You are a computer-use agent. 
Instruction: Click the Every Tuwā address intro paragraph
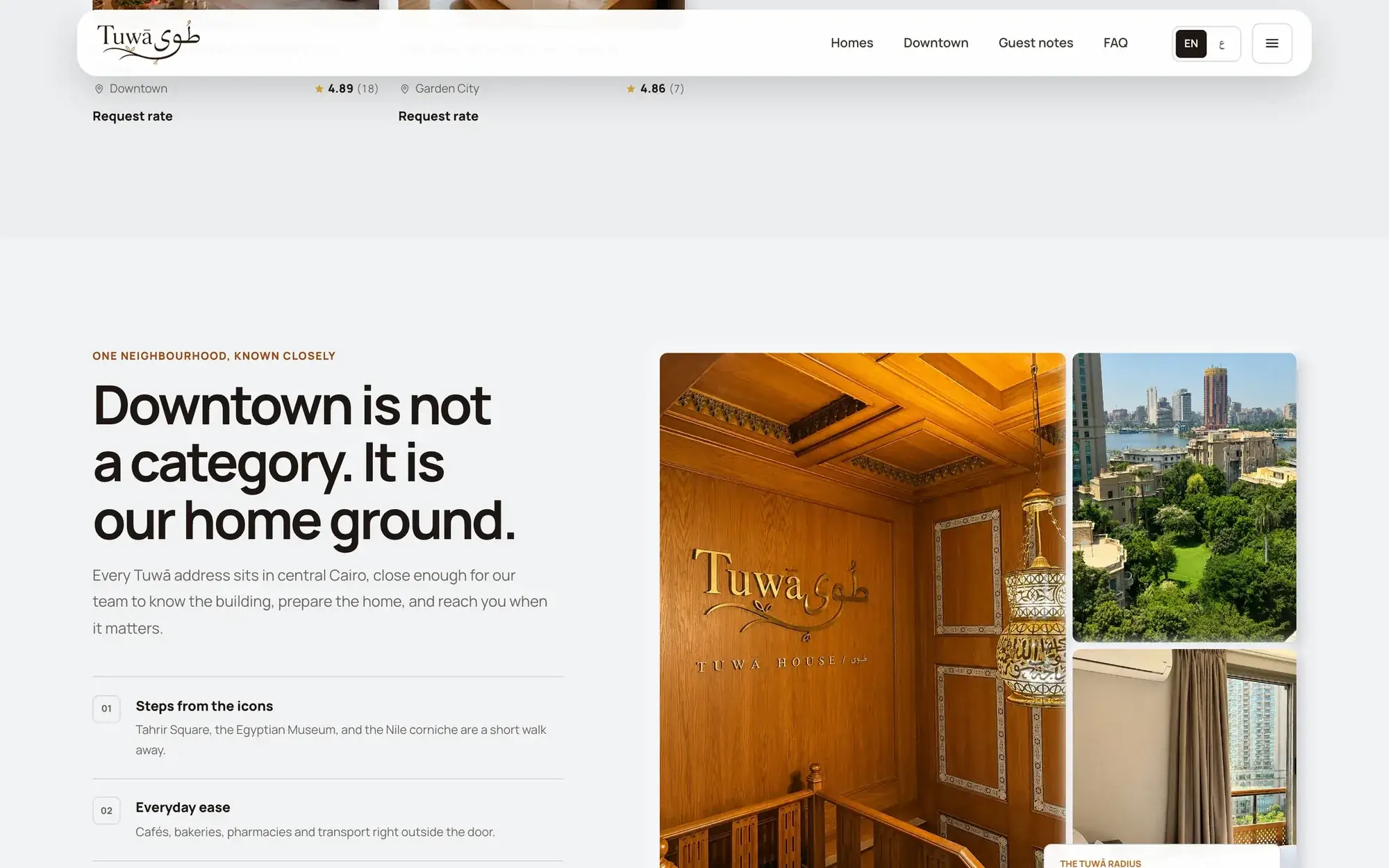[320, 601]
